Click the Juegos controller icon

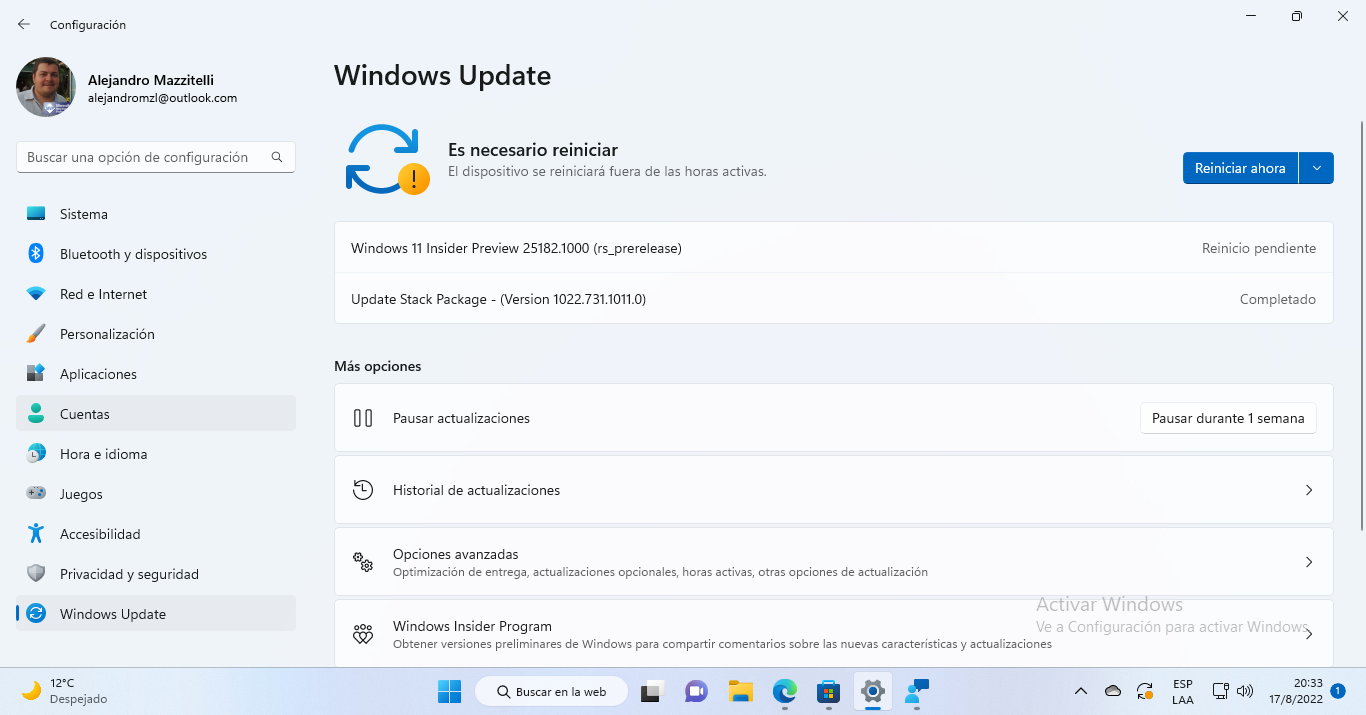tap(36, 494)
